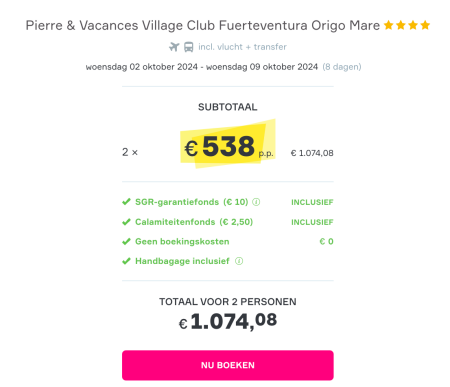Image resolution: width=450 pixels, height=387 pixels.
Task: Click the SGR-garantiefonds (€ 10) label
Action: [x=192, y=202]
